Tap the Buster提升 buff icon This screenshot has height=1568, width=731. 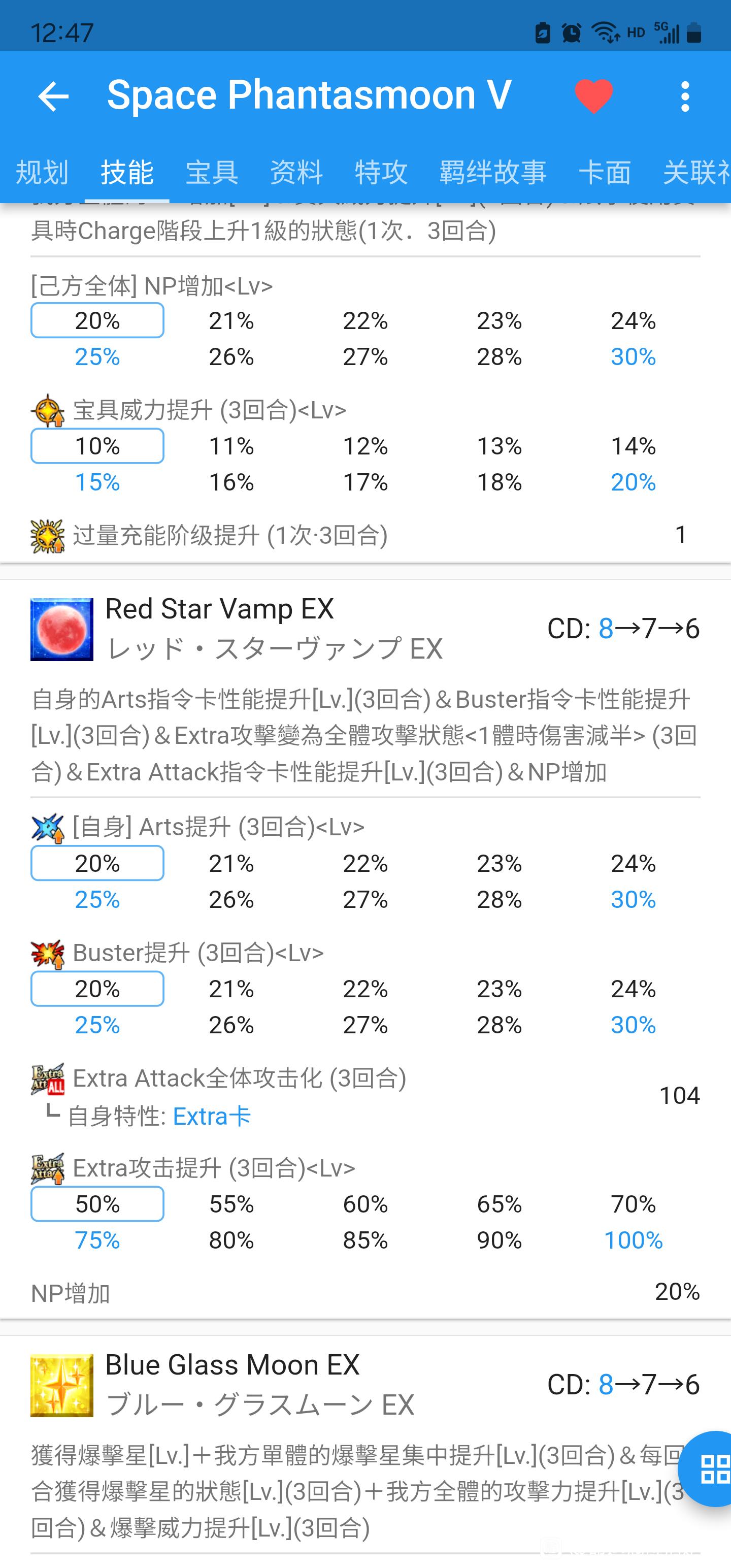point(48,953)
